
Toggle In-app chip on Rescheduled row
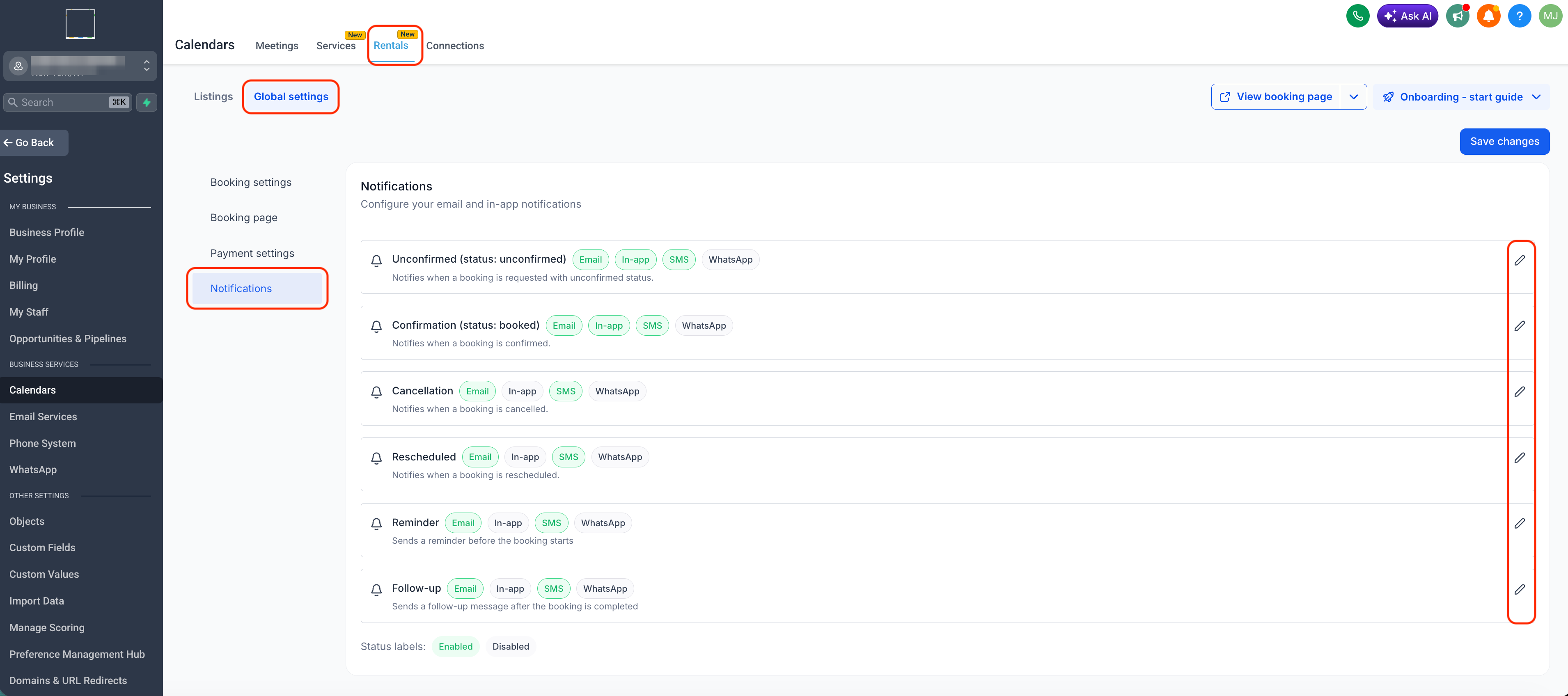[525, 457]
